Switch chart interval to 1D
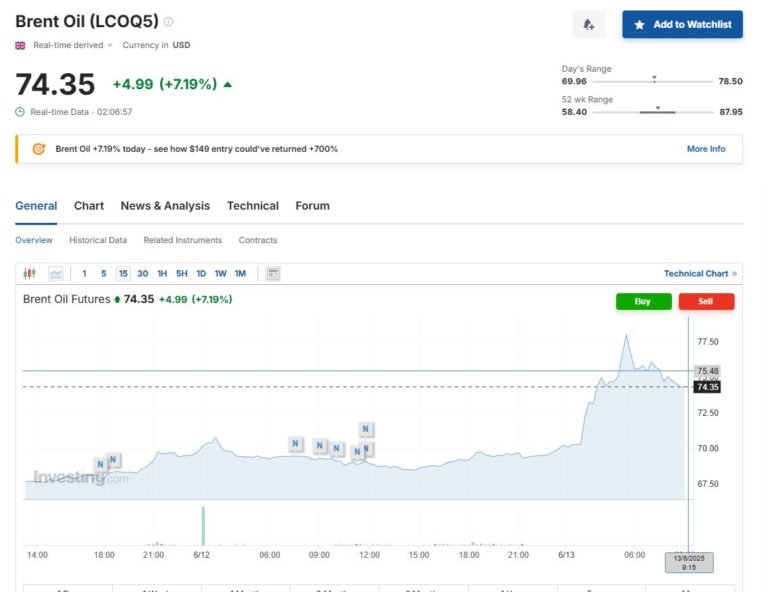Viewport: 768px width, 592px height. [201, 273]
